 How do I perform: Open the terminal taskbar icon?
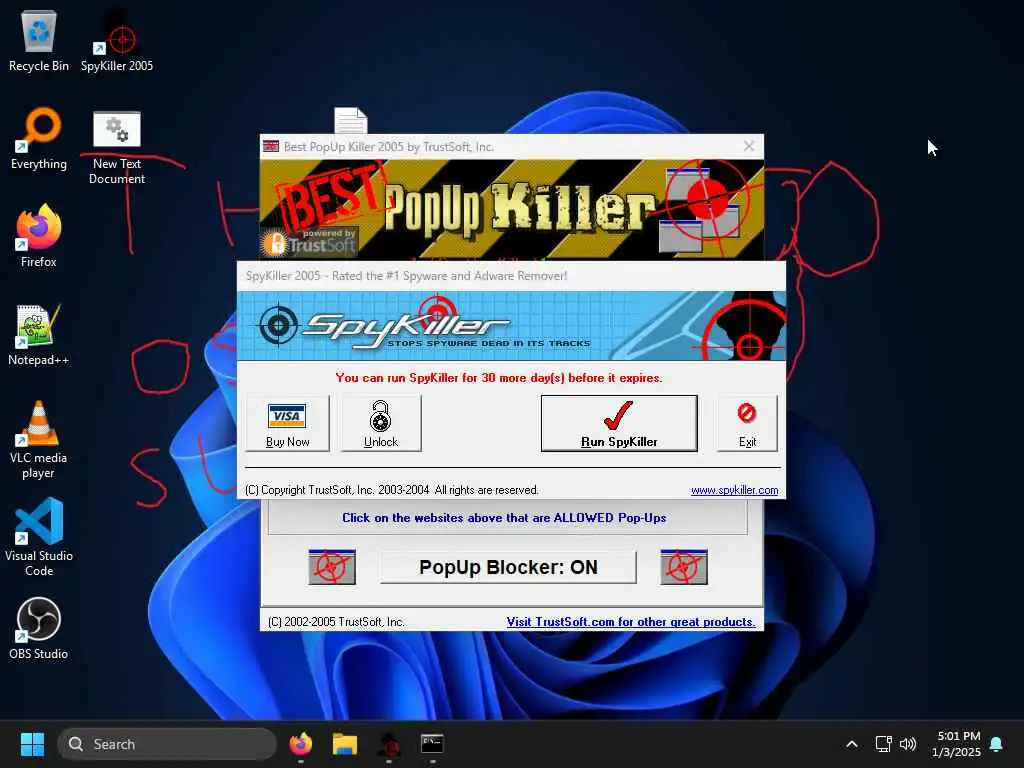[432, 744]
